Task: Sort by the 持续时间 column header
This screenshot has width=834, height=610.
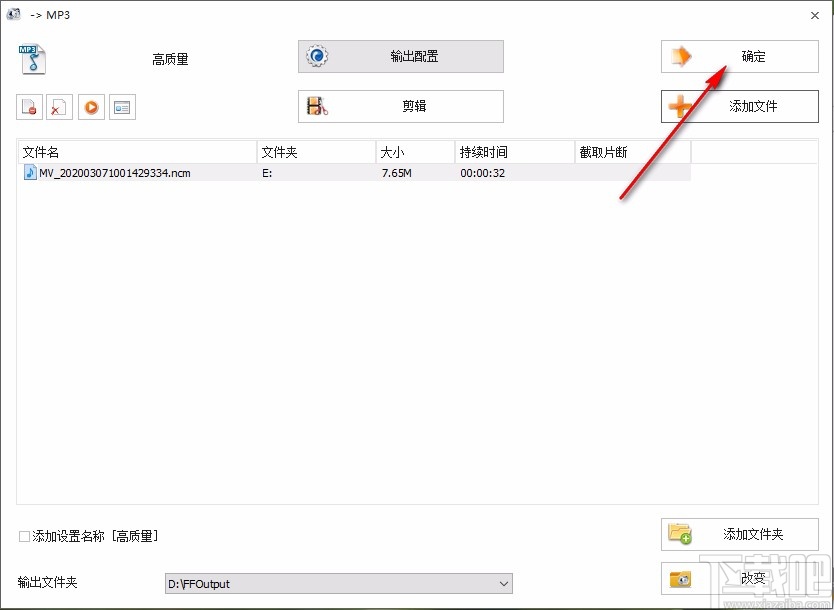Action: click(515, 153)
